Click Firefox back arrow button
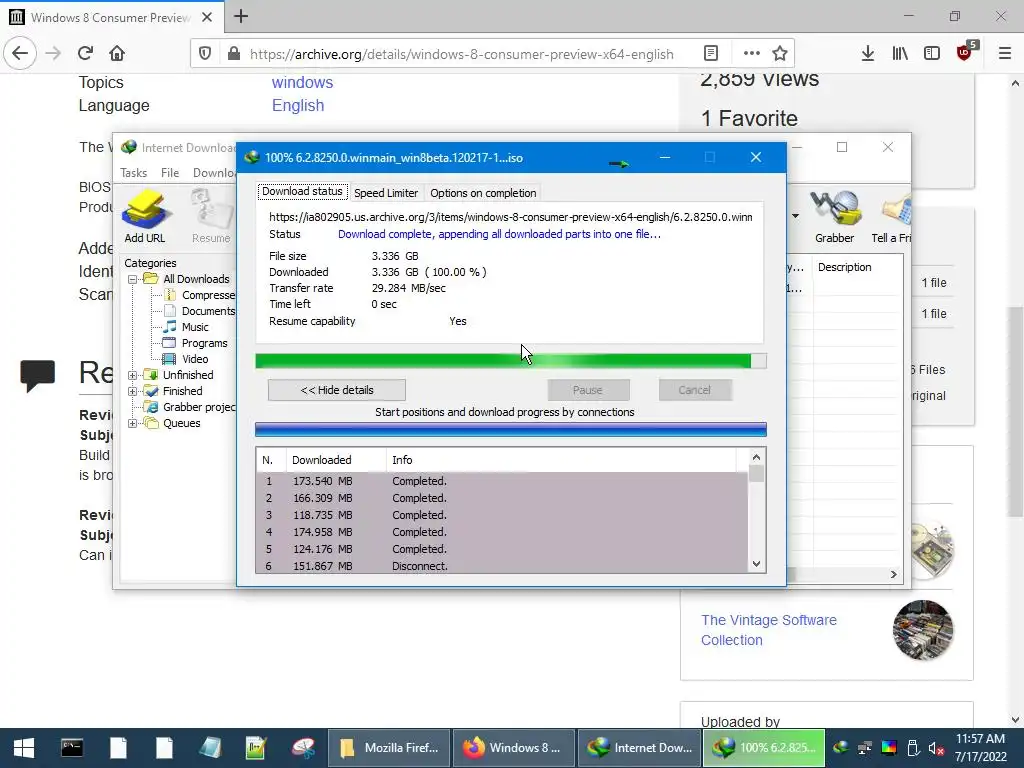The height and width of the screenshot is (768, 1024). tap(20, 53)
